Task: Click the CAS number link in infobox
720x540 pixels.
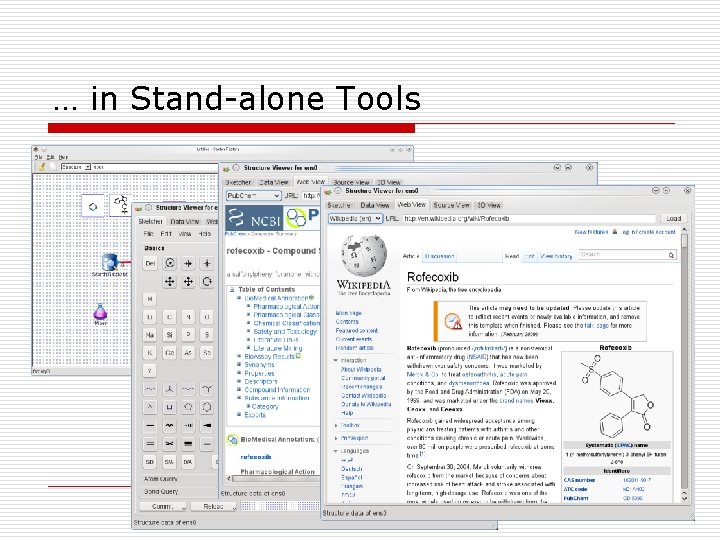Action: [x=579, y=480]
